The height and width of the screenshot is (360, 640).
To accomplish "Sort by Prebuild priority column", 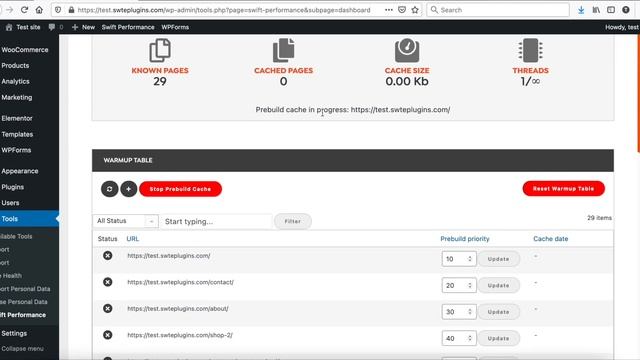I will click(x=464, y=239).
